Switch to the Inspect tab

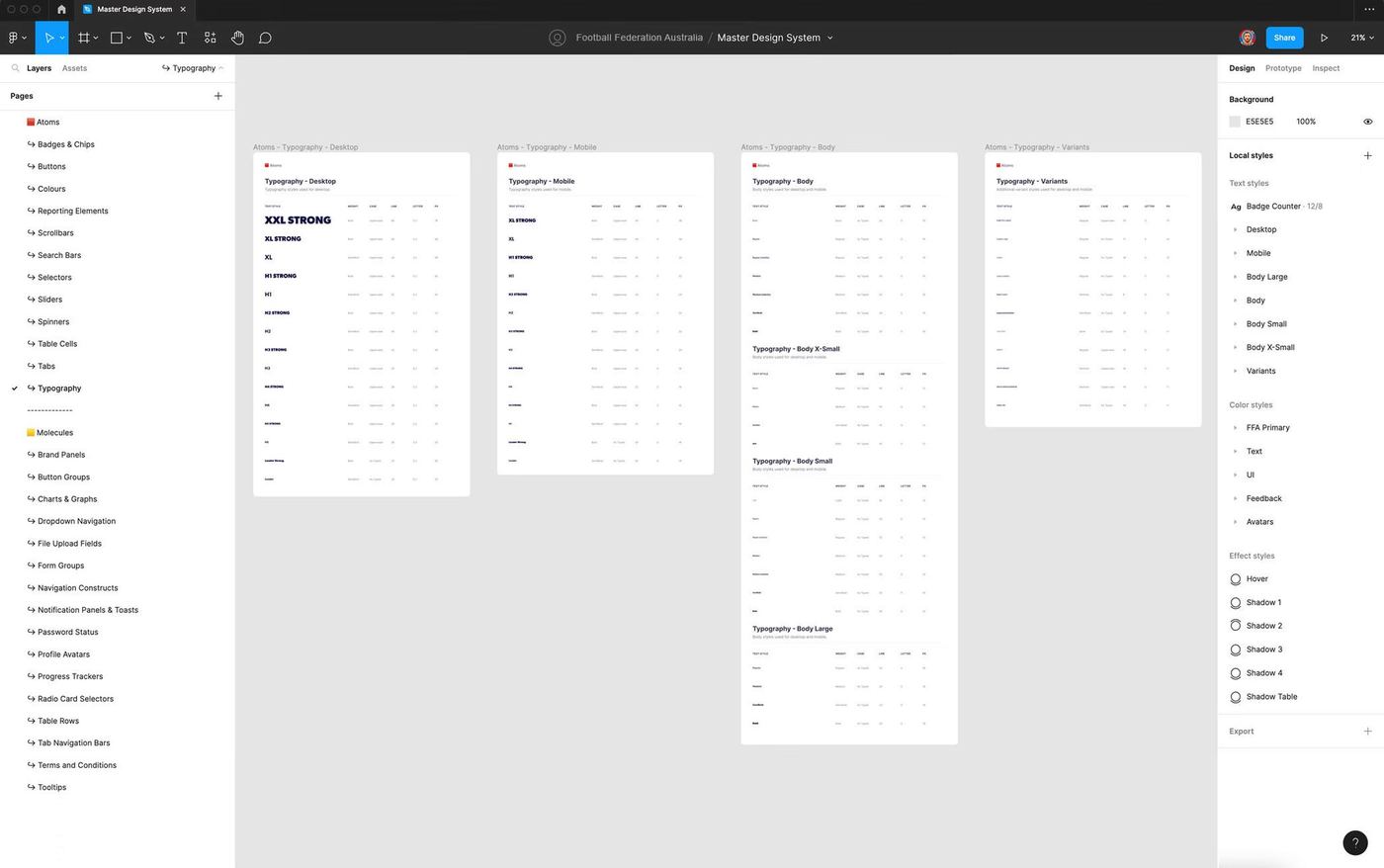(1326, 68)
